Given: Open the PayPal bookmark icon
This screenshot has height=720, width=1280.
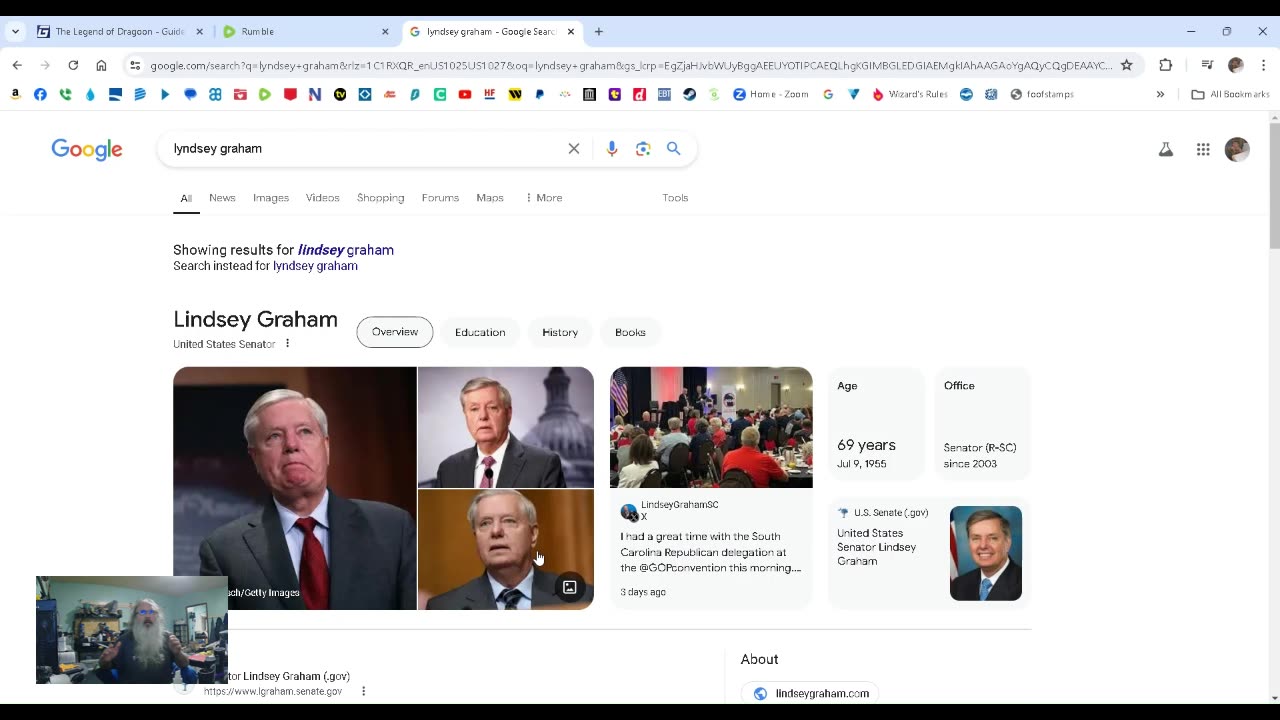Looking at the screenshot, I should (540, 94).
